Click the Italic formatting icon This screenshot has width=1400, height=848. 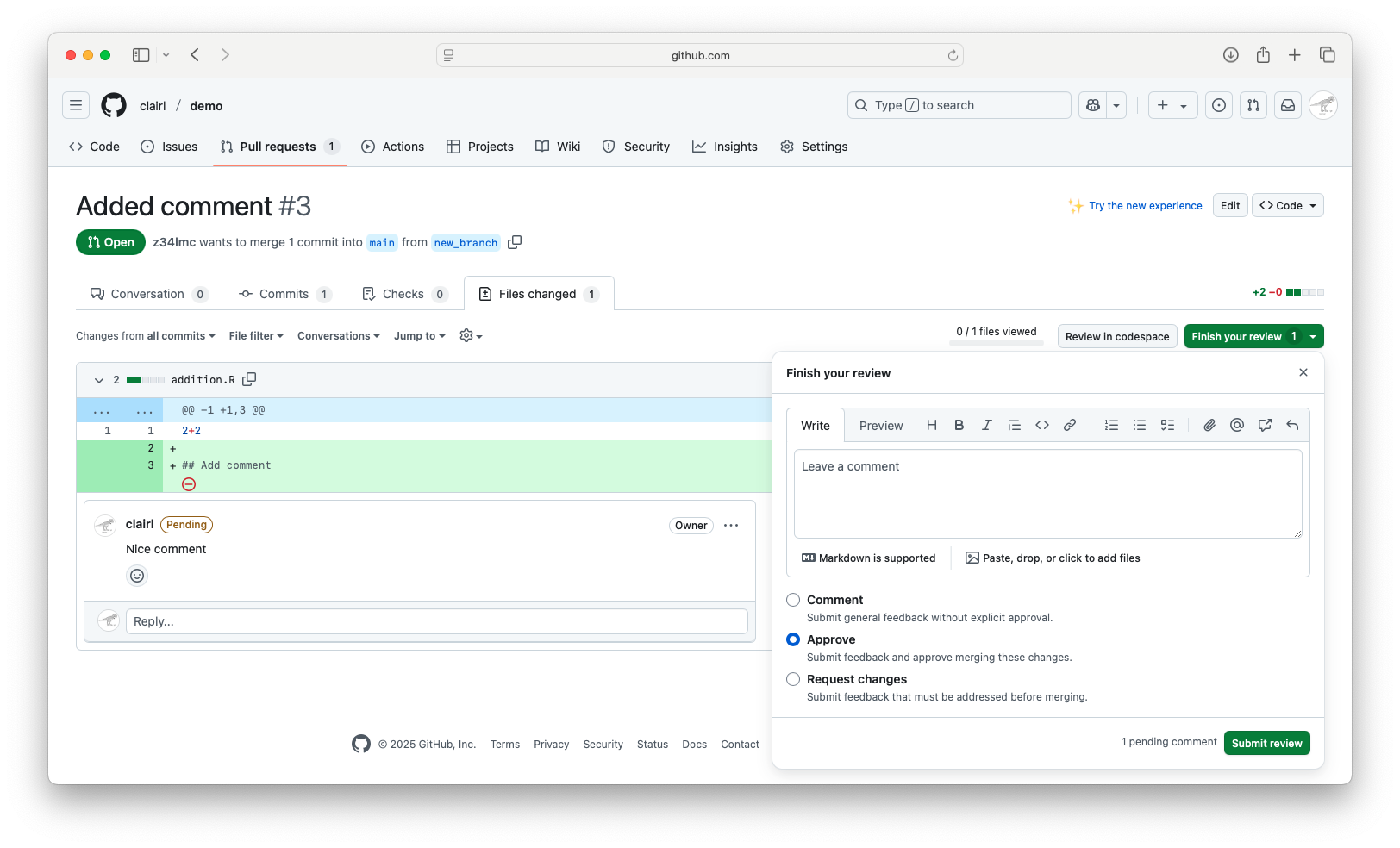[x=986, y=425]
